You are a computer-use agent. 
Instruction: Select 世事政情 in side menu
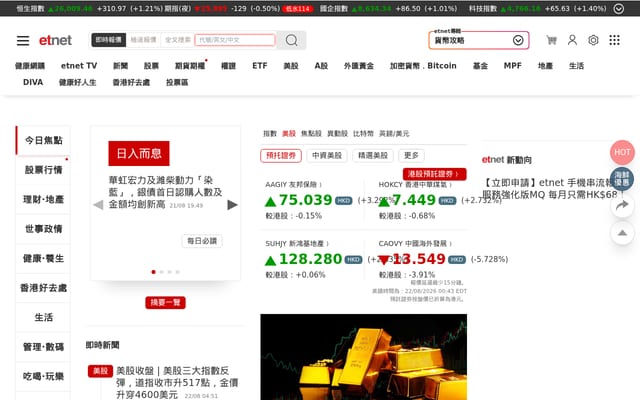pyautogui.click(x=43, y=229)
